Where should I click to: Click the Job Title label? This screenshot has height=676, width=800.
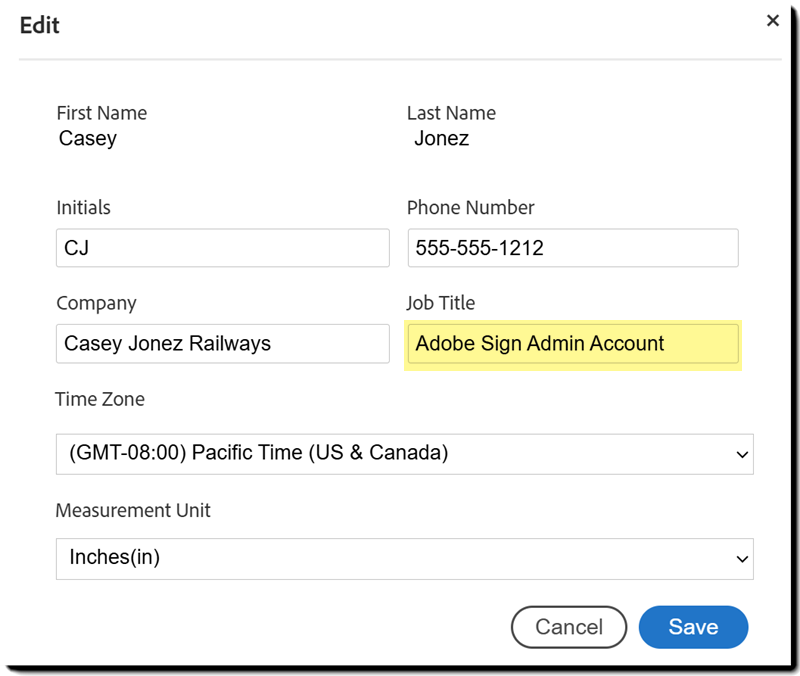pyautogui.click(x=441, y=303)
